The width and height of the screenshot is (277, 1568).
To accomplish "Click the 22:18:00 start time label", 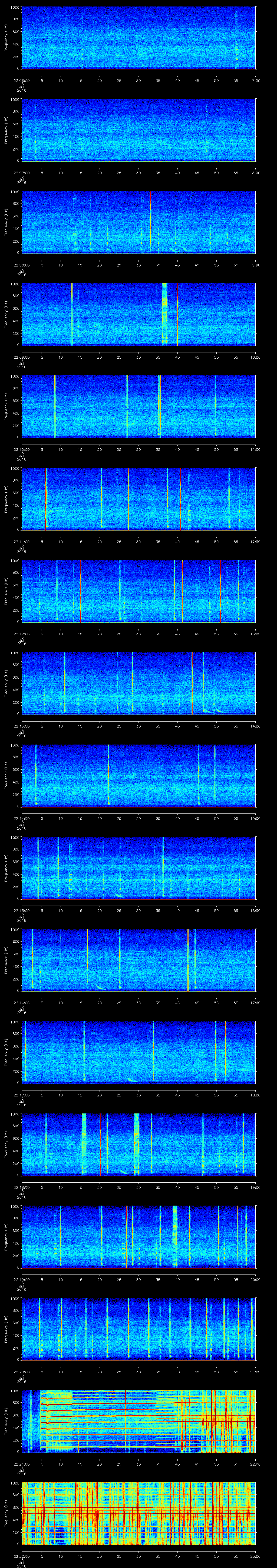I will [21, 1187].
